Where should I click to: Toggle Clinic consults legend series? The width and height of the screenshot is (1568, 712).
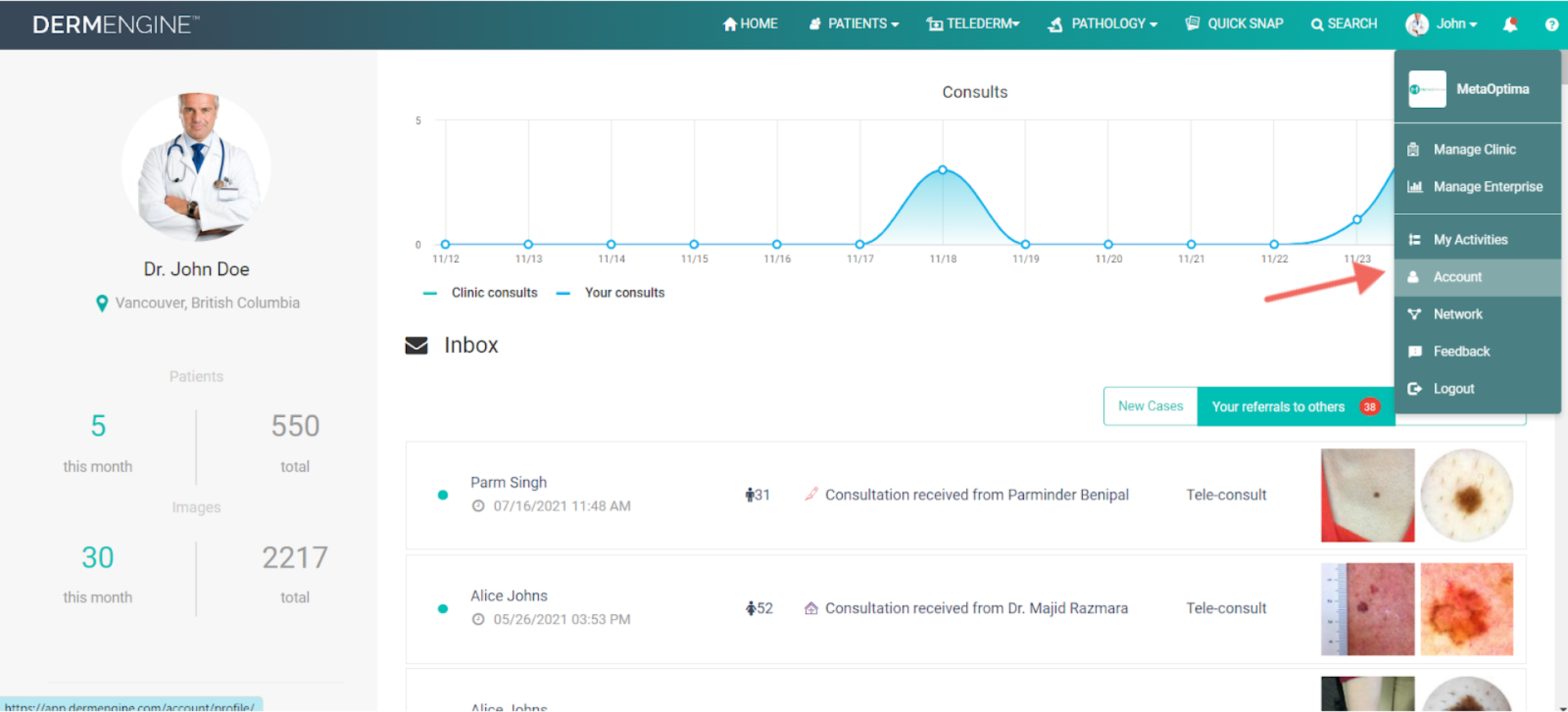(x=480, y=293)
